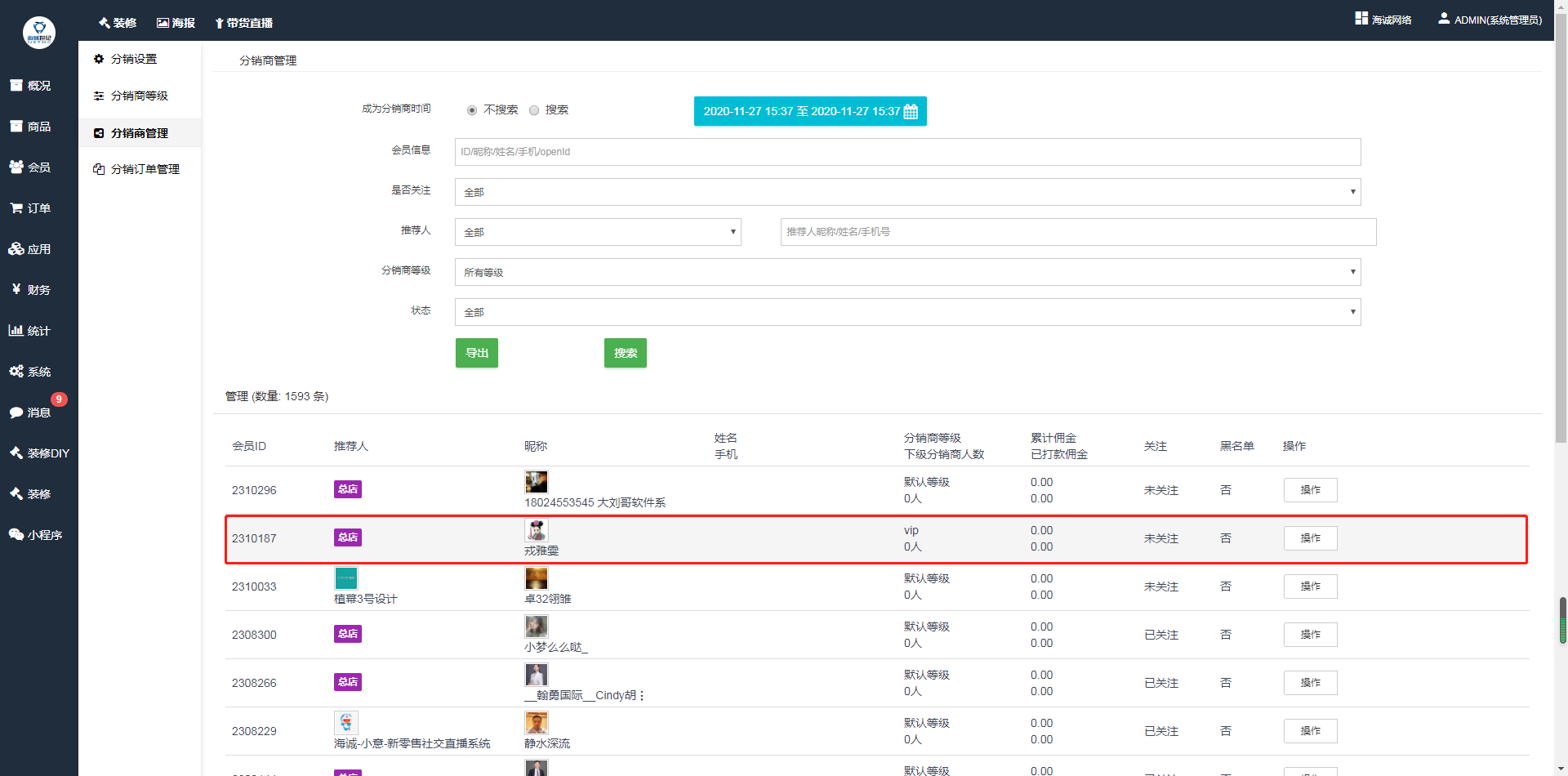
Task: Click the 推荐人昵称/姓名/手机号 input field
Action: click(1078, 232)
